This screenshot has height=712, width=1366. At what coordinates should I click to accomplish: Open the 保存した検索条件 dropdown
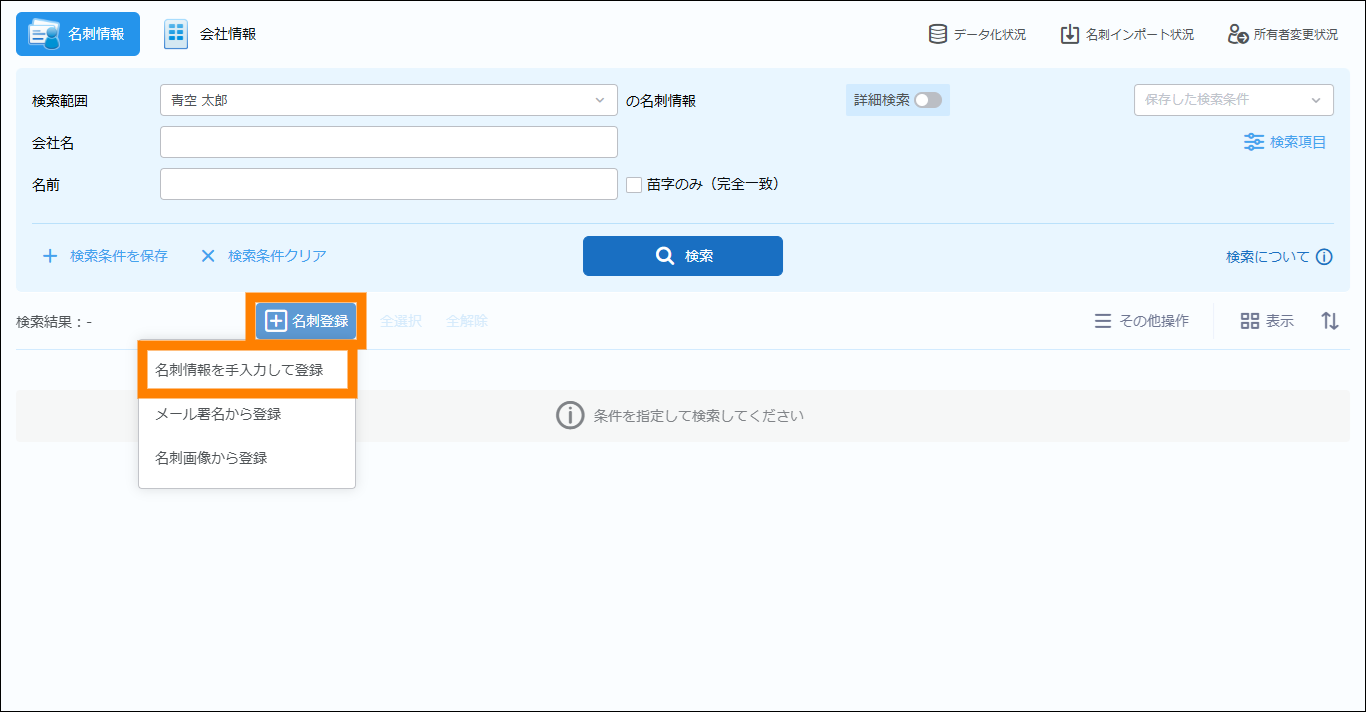[1232, 100]
